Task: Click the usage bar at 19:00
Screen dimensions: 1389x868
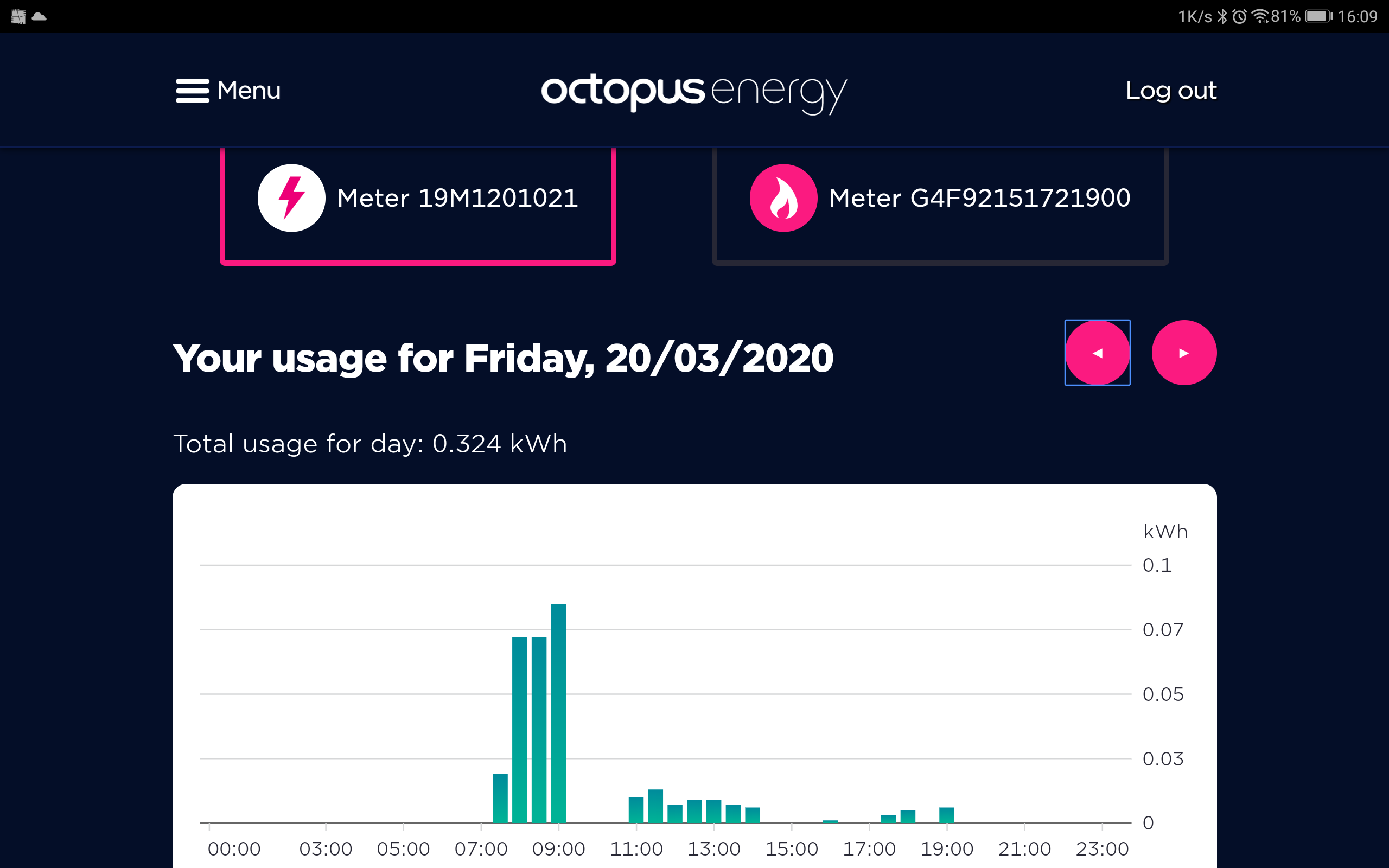Action: (x=946, y=815)
